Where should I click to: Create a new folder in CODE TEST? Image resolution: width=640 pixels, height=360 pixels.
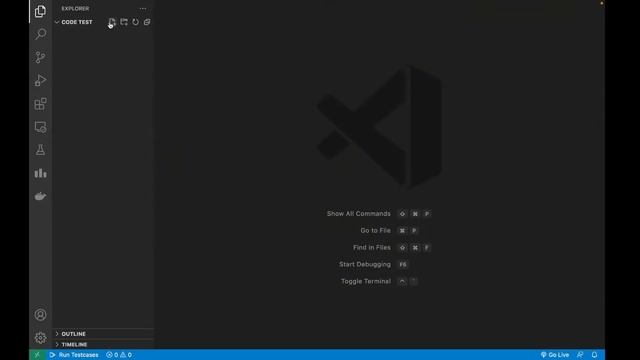(x=124, y=22)
